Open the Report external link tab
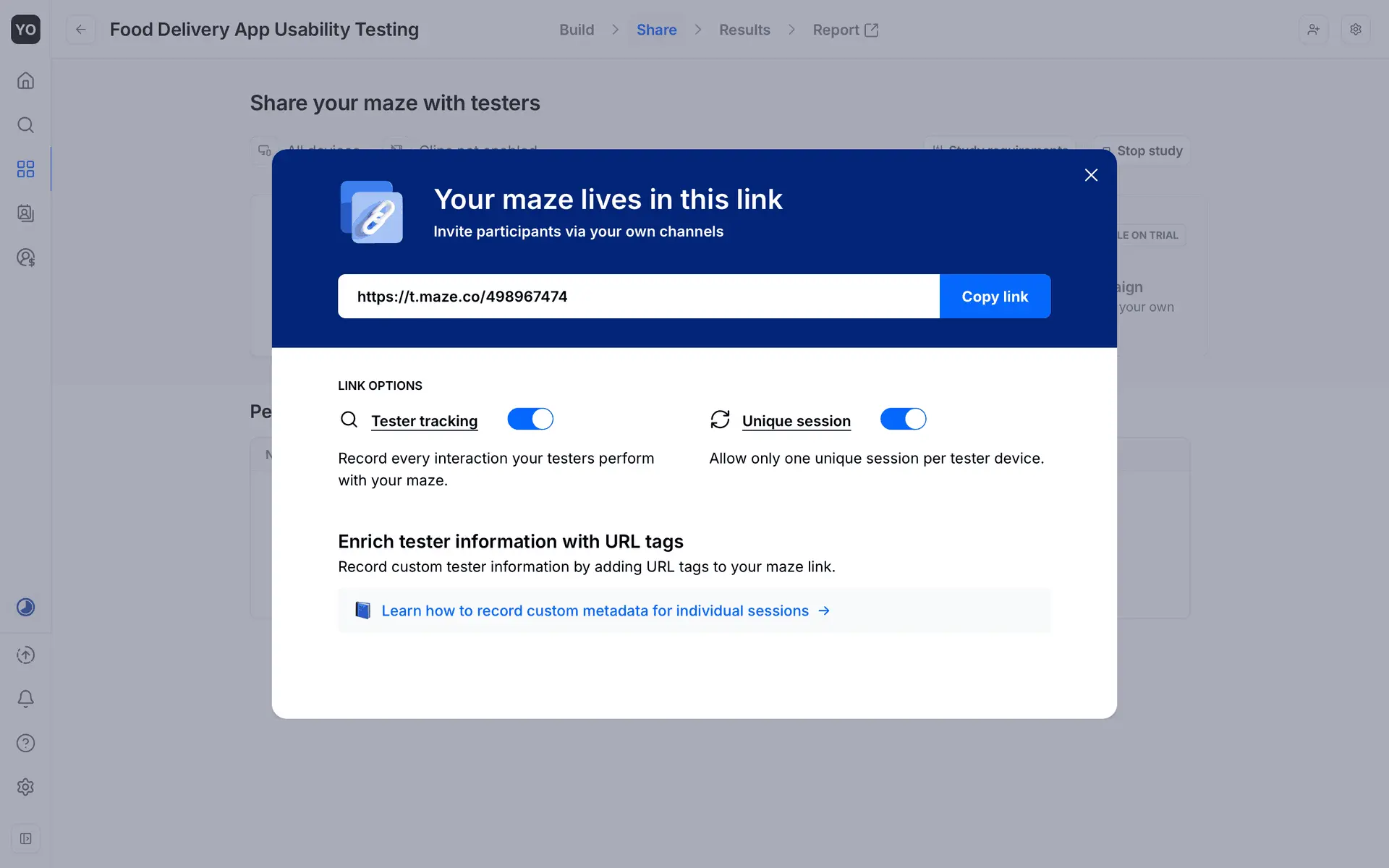This screenshot has width=1389, height=868. (x=845, y=30)
